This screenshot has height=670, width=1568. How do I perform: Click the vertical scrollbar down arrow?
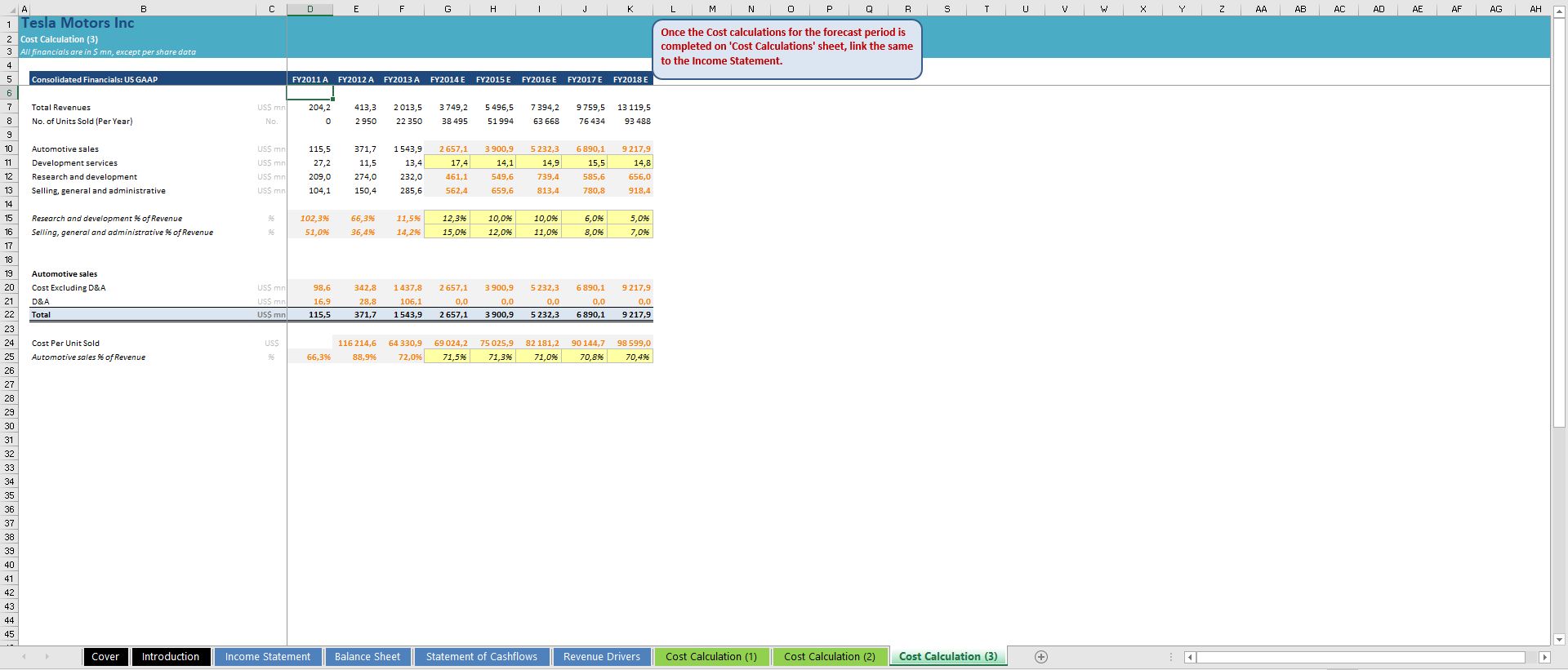[x=1559, y=640]
